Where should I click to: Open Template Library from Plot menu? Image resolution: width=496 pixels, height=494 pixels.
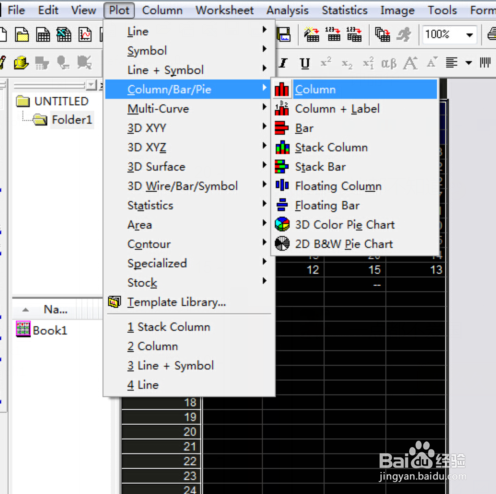[189, 302]
